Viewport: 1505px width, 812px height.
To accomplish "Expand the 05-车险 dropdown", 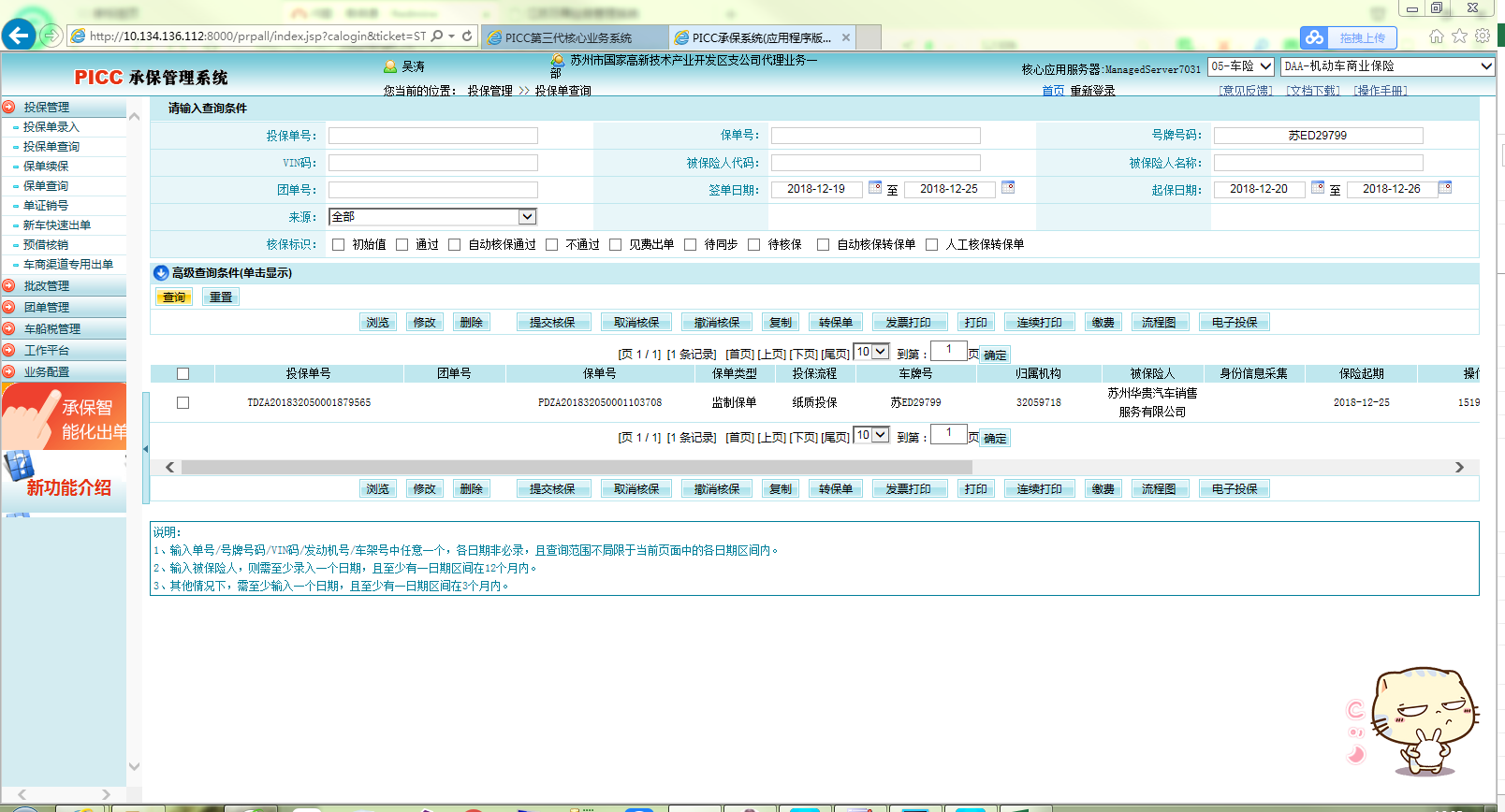I will click(1265, 66).
